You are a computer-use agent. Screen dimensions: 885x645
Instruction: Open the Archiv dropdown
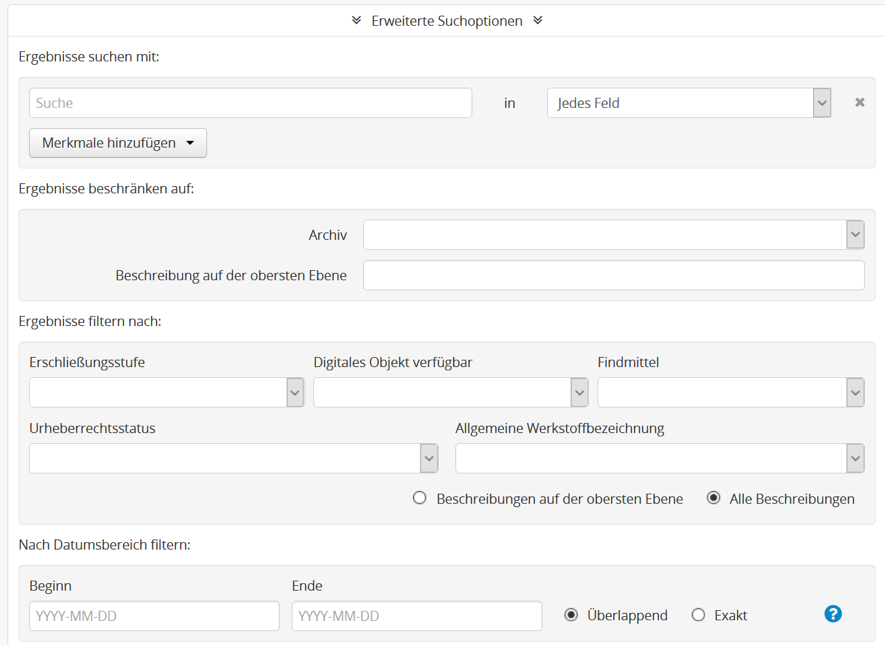click(x=613, y=235)
